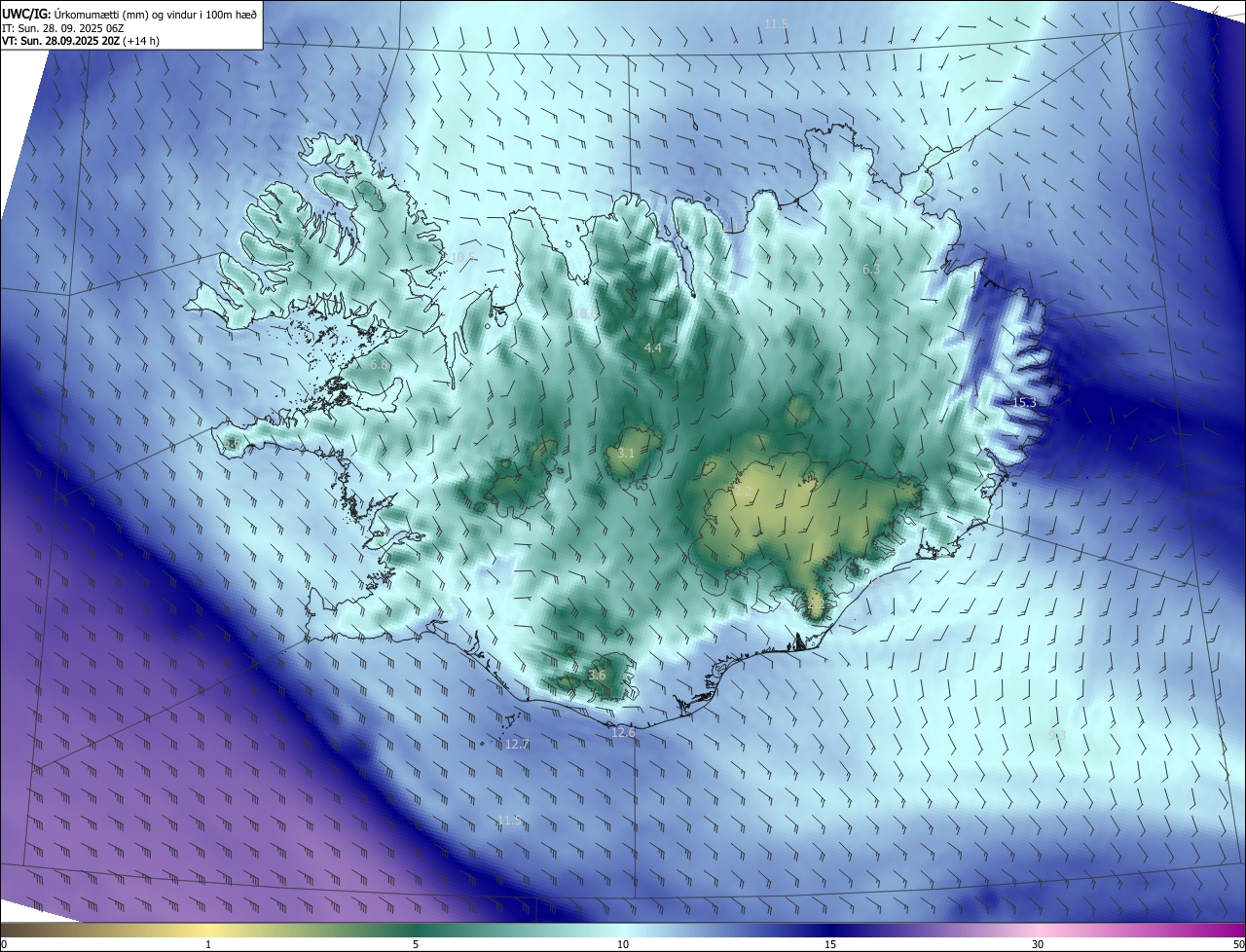Click the 6.8 value label in the west
The image size is (1246, 952).
pos(380,364)
